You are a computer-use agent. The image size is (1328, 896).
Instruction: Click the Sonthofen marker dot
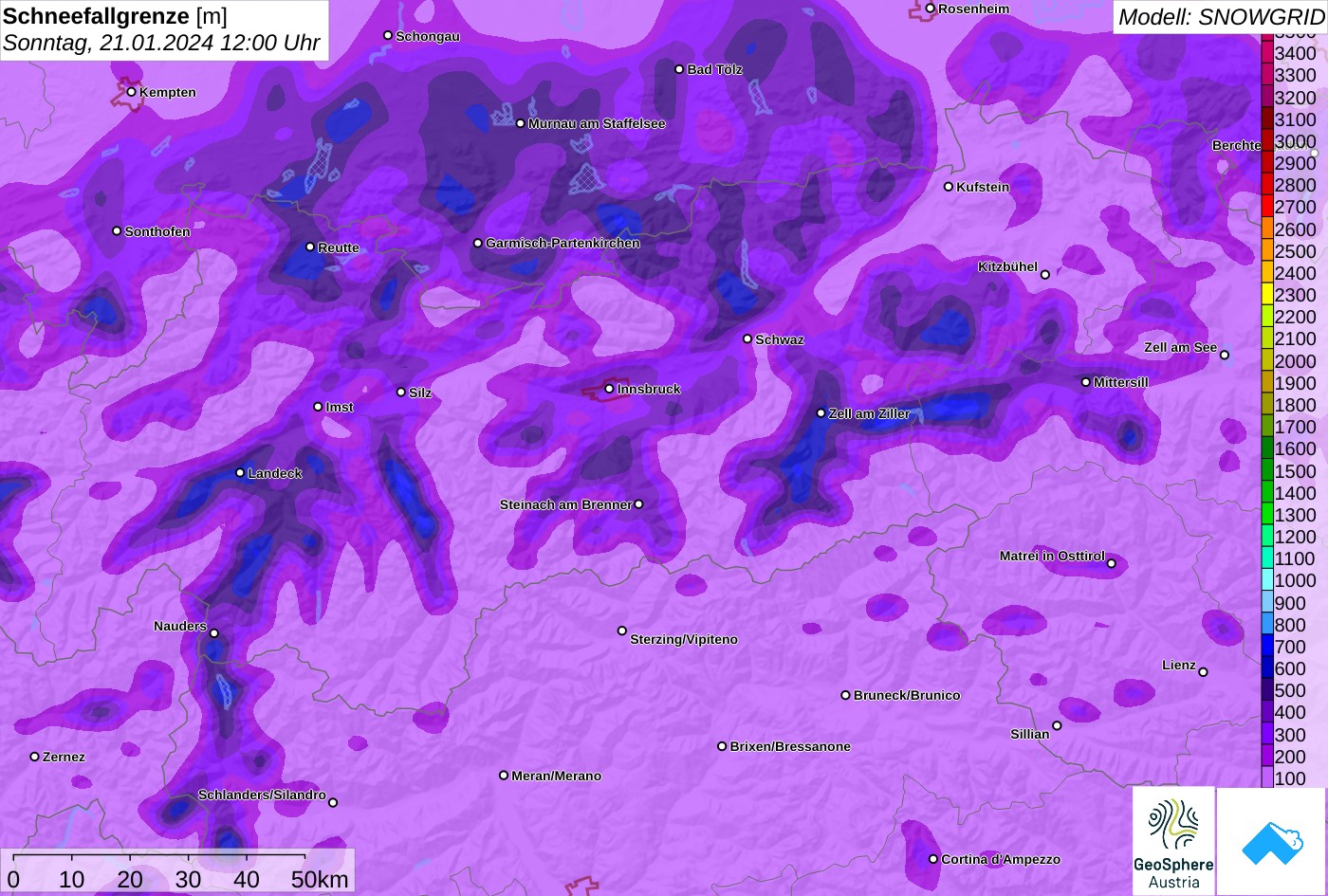(117, 231)
